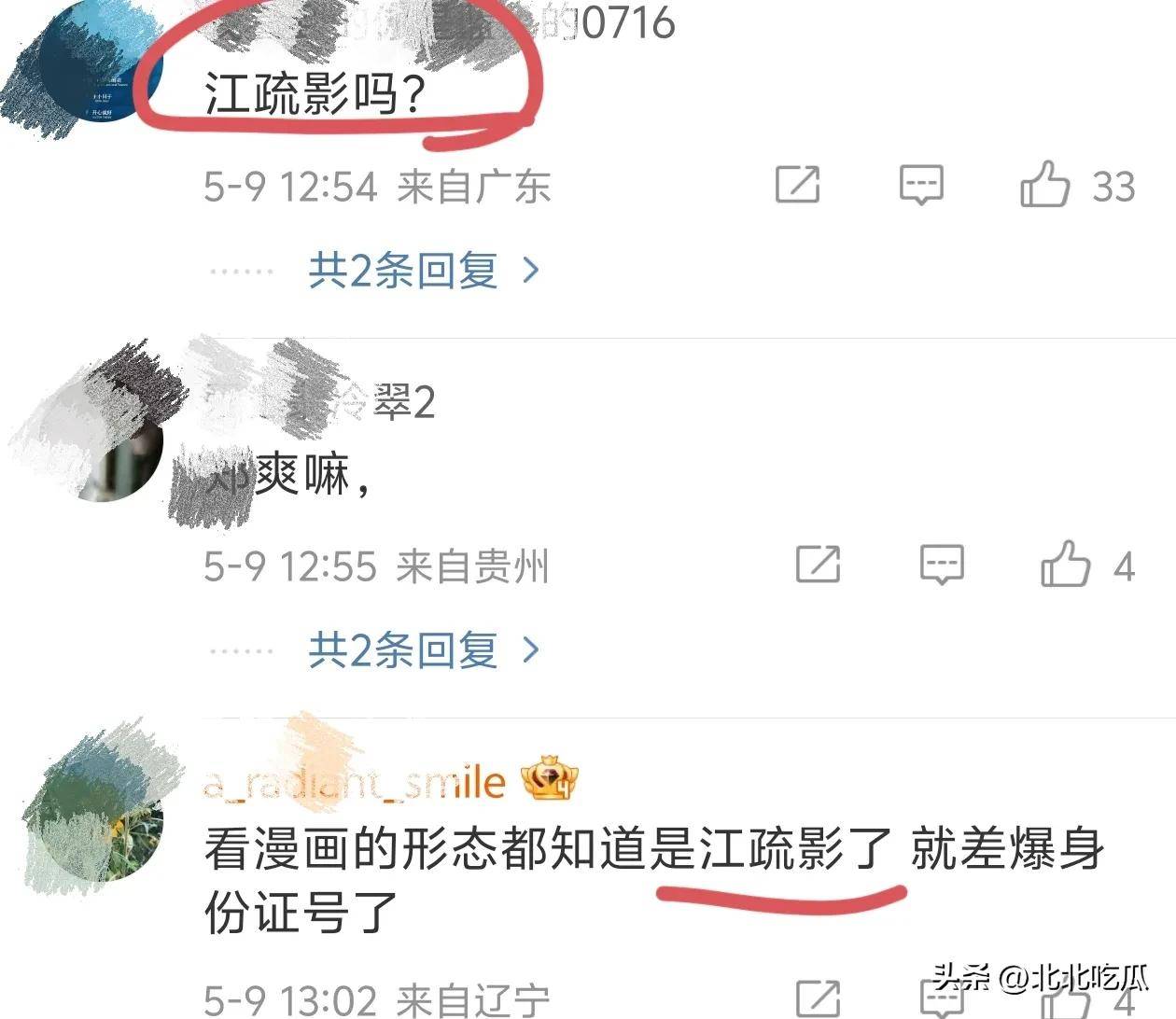Expand 共2条回复 under the 来自广东 comment
This screenshot has width=1176, height=1019.
(x=425, y=271)
